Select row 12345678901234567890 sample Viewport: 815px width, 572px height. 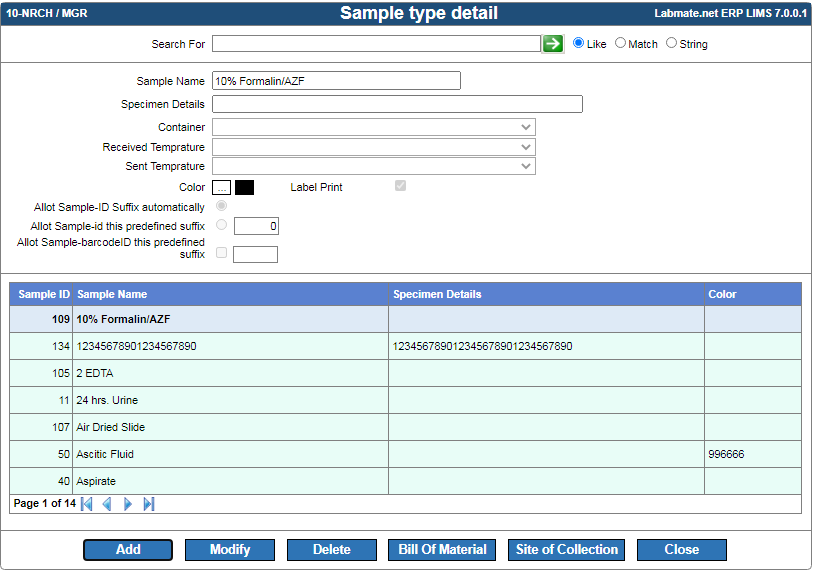(405, 347)
